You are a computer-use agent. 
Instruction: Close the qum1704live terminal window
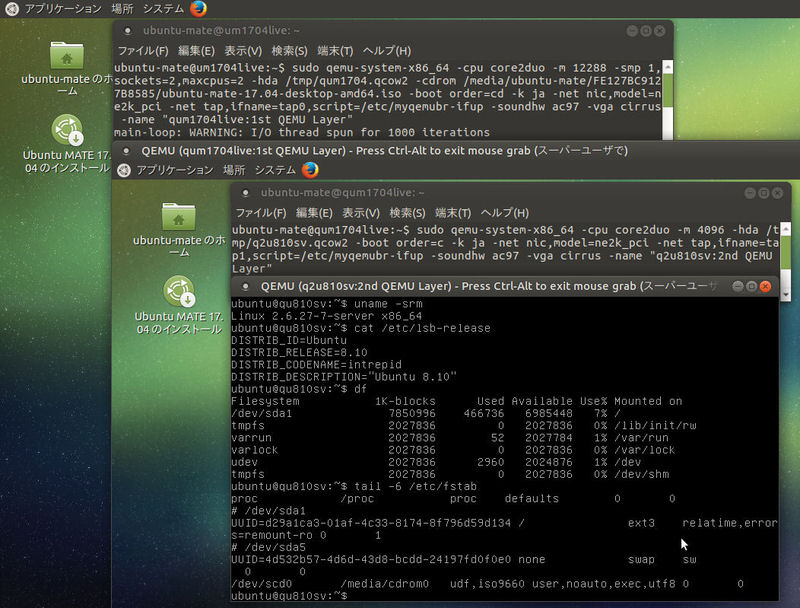point(777,193)
